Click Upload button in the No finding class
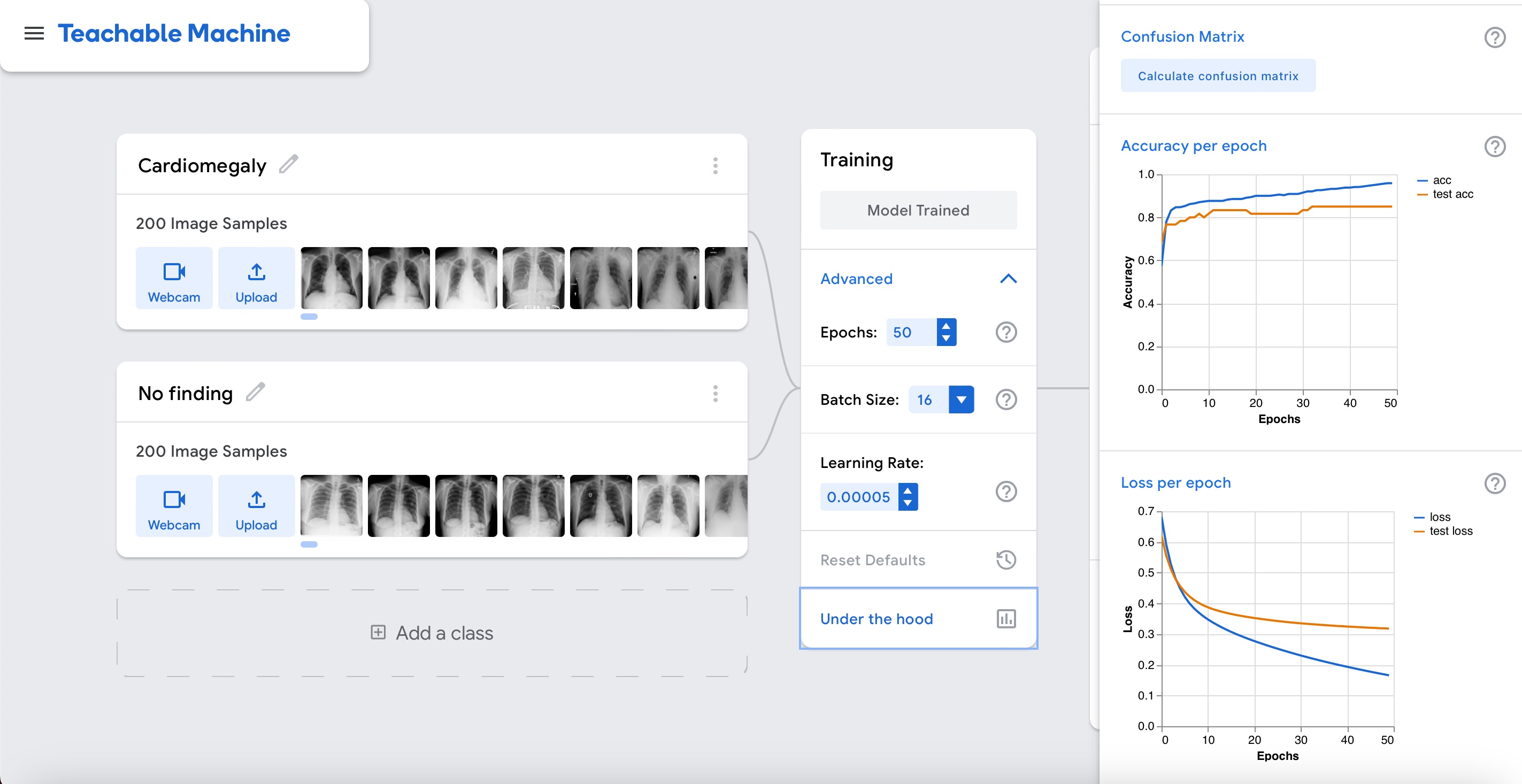Viewport: 1522px width, 784px height. pyautogui.click(x=256, y=506)
